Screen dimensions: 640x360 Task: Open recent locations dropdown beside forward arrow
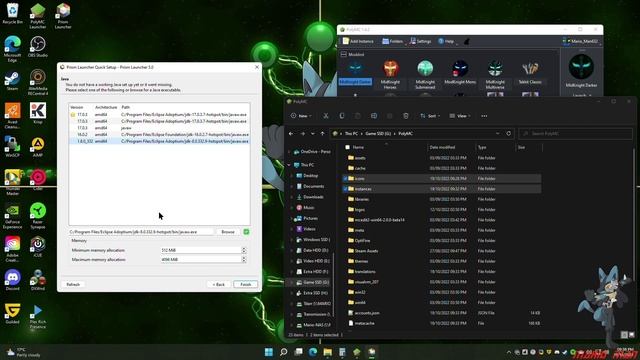point(313,133)
